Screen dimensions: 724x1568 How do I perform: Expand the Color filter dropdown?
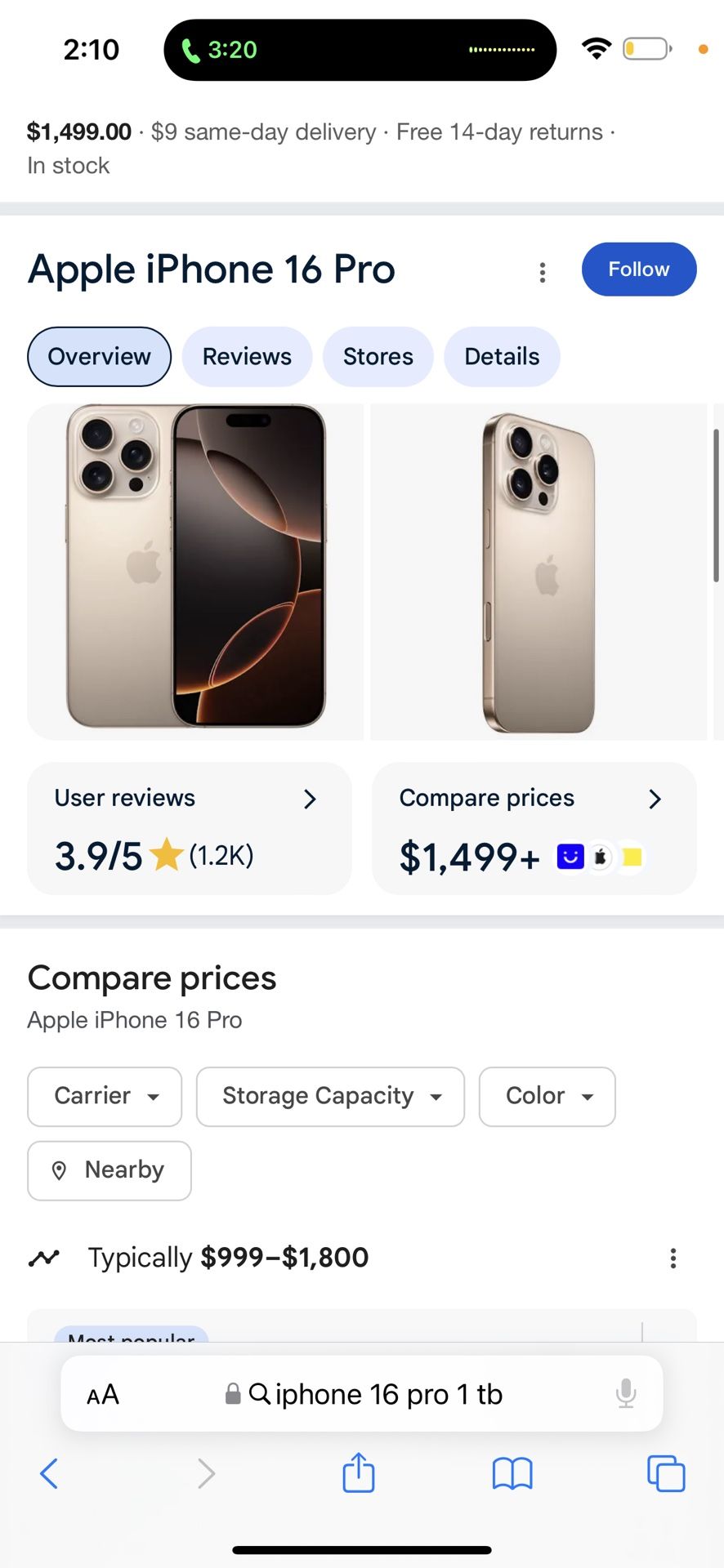547,1096
